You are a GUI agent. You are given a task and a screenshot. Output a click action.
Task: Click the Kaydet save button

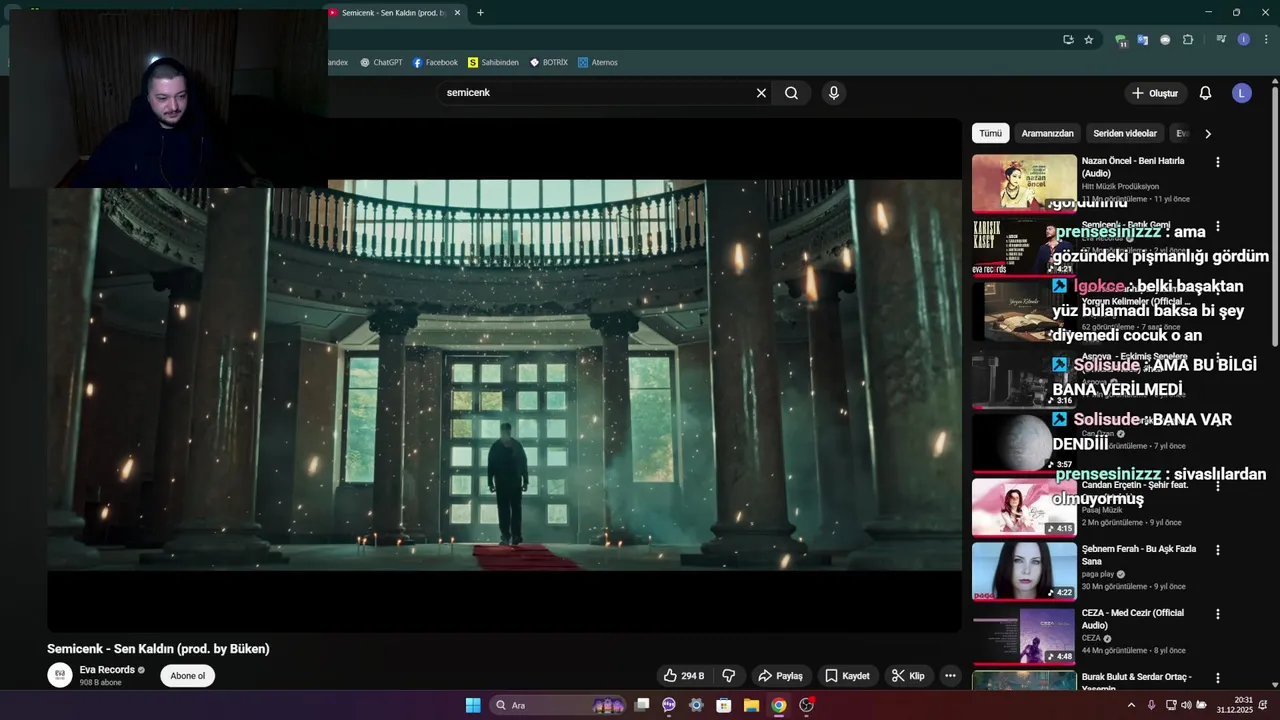(x=846, y=676)
